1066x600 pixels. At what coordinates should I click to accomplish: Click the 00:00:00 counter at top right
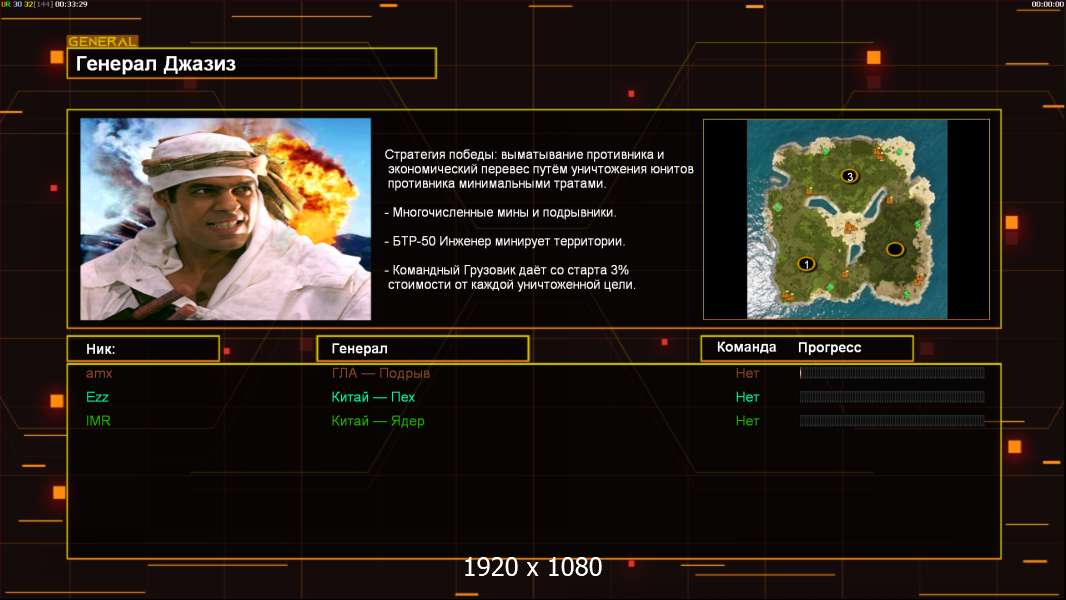[x=1048, y=4]
